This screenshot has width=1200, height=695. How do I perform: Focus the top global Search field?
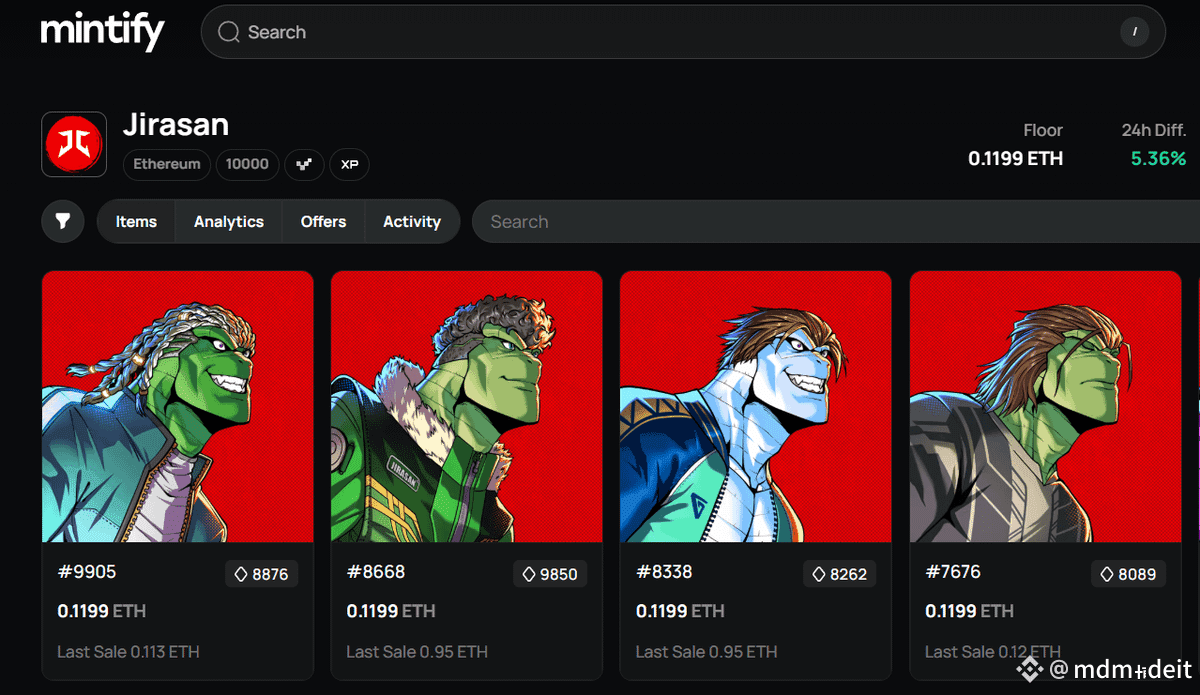point(683,32)
